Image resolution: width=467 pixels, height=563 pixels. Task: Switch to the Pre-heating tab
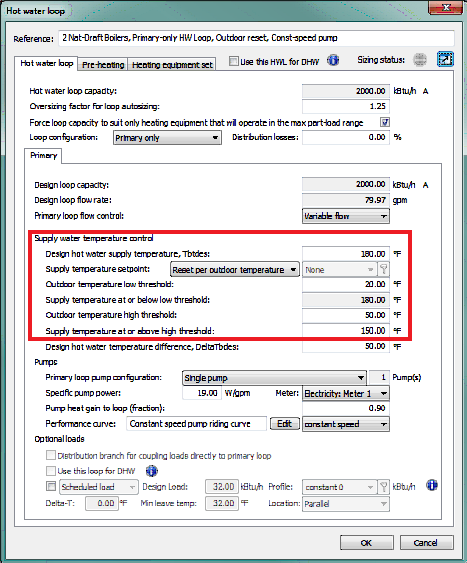click(x=103, y=65)
